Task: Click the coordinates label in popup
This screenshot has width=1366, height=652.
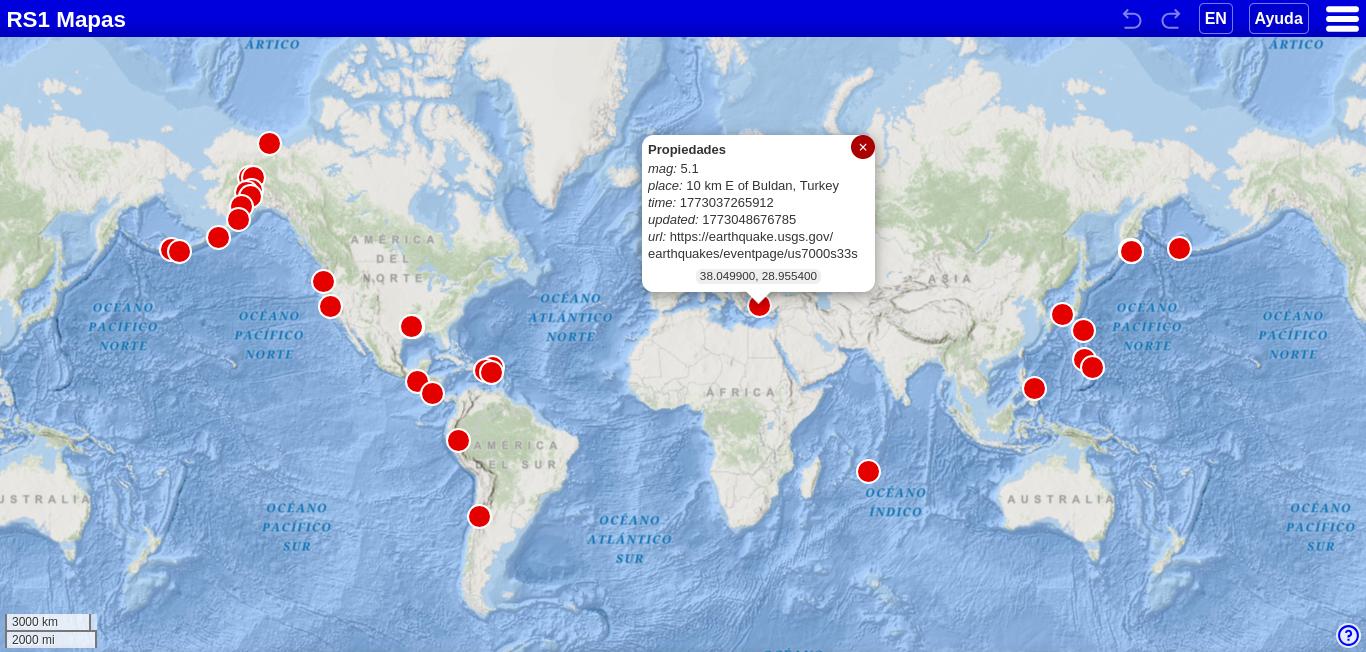Action: (758, 276)
